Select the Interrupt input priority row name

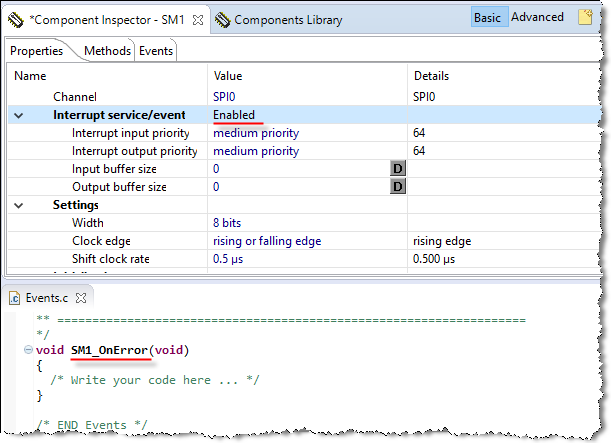coord(131,133)
